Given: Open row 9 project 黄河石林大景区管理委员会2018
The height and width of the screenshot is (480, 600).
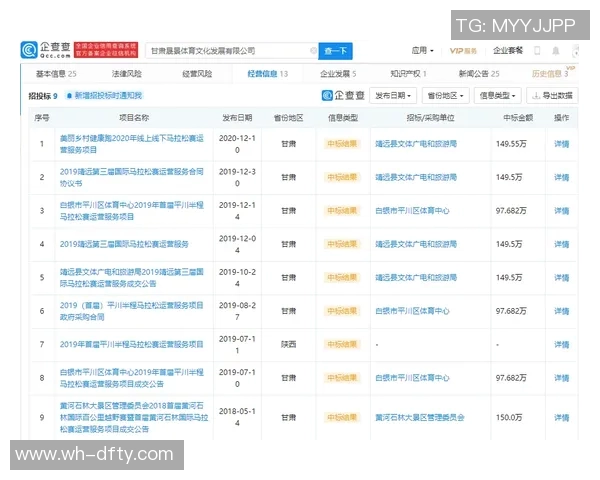Looking at the screenshot, I should click(x=134, y=417).
